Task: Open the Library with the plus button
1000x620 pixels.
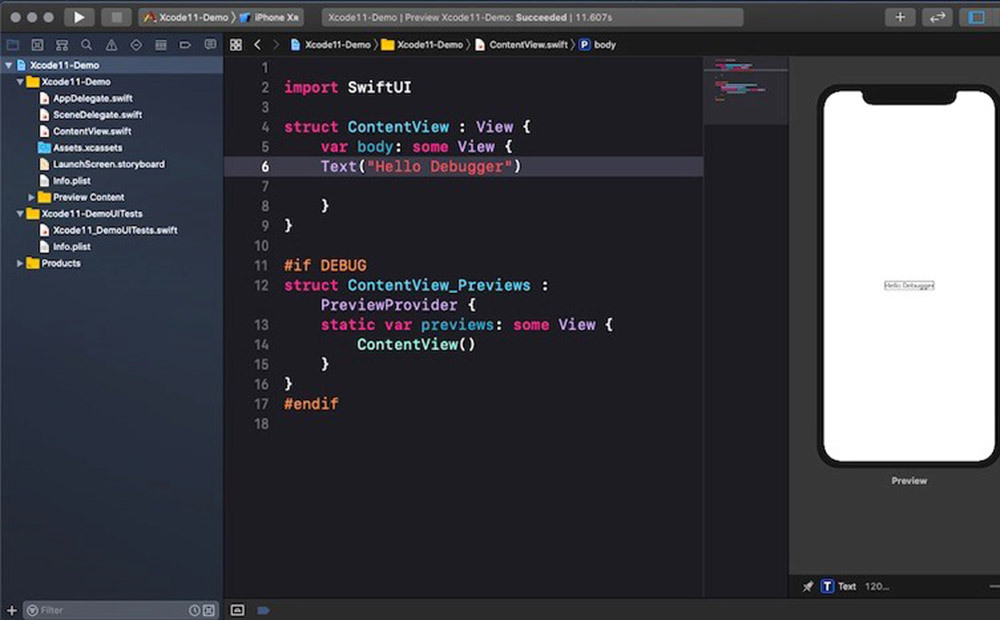Action: click(x=900, y=17)
